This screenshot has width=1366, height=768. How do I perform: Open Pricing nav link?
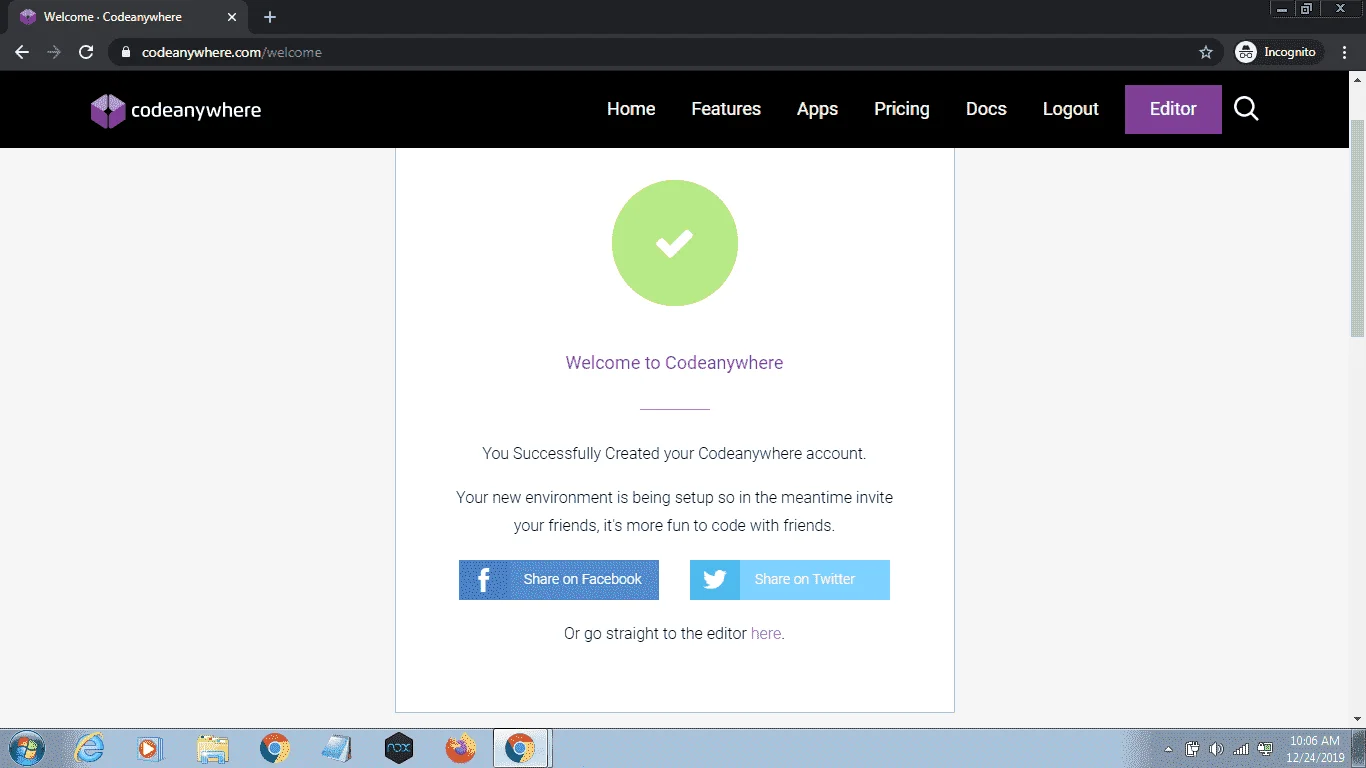[902, 109]
